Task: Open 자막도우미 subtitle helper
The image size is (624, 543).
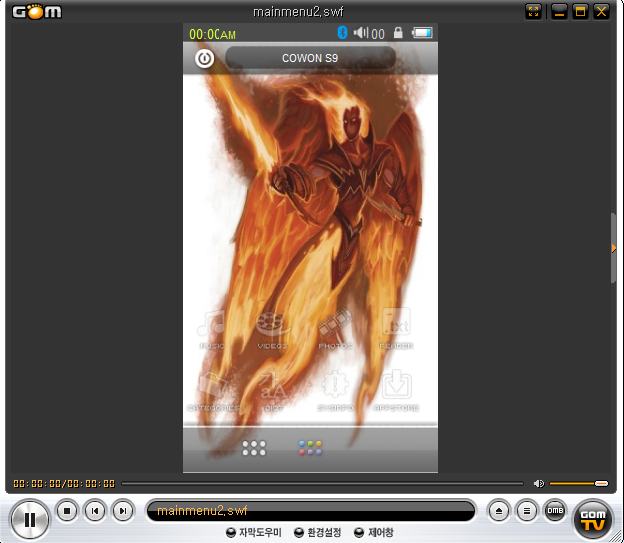Action: [x=254, y=532]
